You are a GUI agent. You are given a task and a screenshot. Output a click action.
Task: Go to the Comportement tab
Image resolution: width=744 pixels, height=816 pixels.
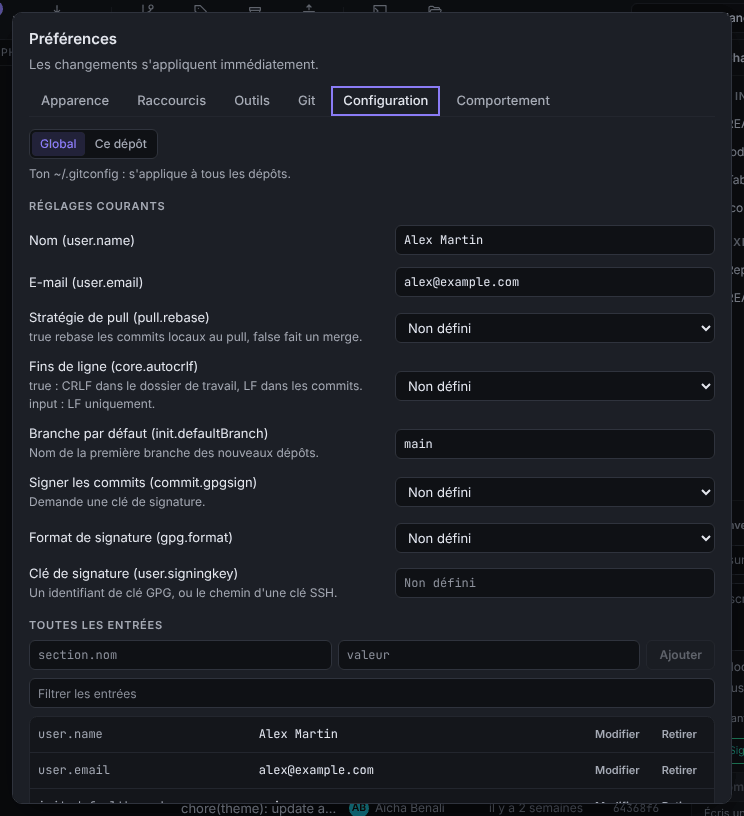tap(503, 100)
